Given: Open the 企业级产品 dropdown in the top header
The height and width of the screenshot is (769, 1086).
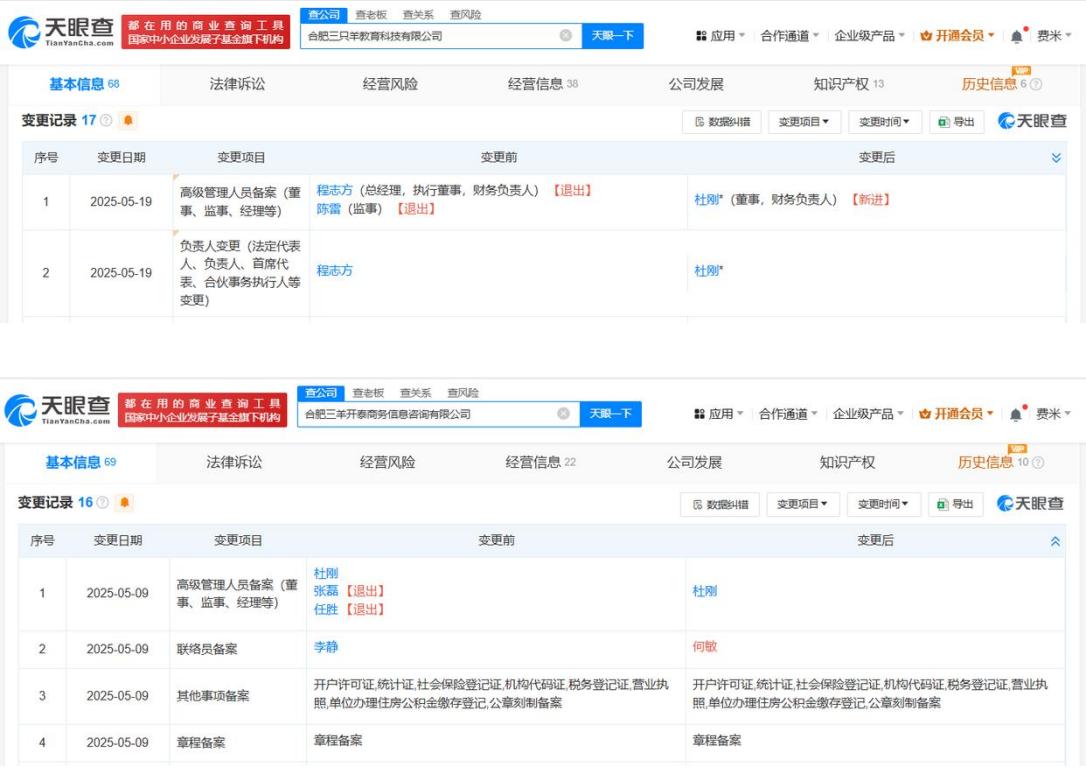Looking at the screenshot, I should click(x=869, y=36).
